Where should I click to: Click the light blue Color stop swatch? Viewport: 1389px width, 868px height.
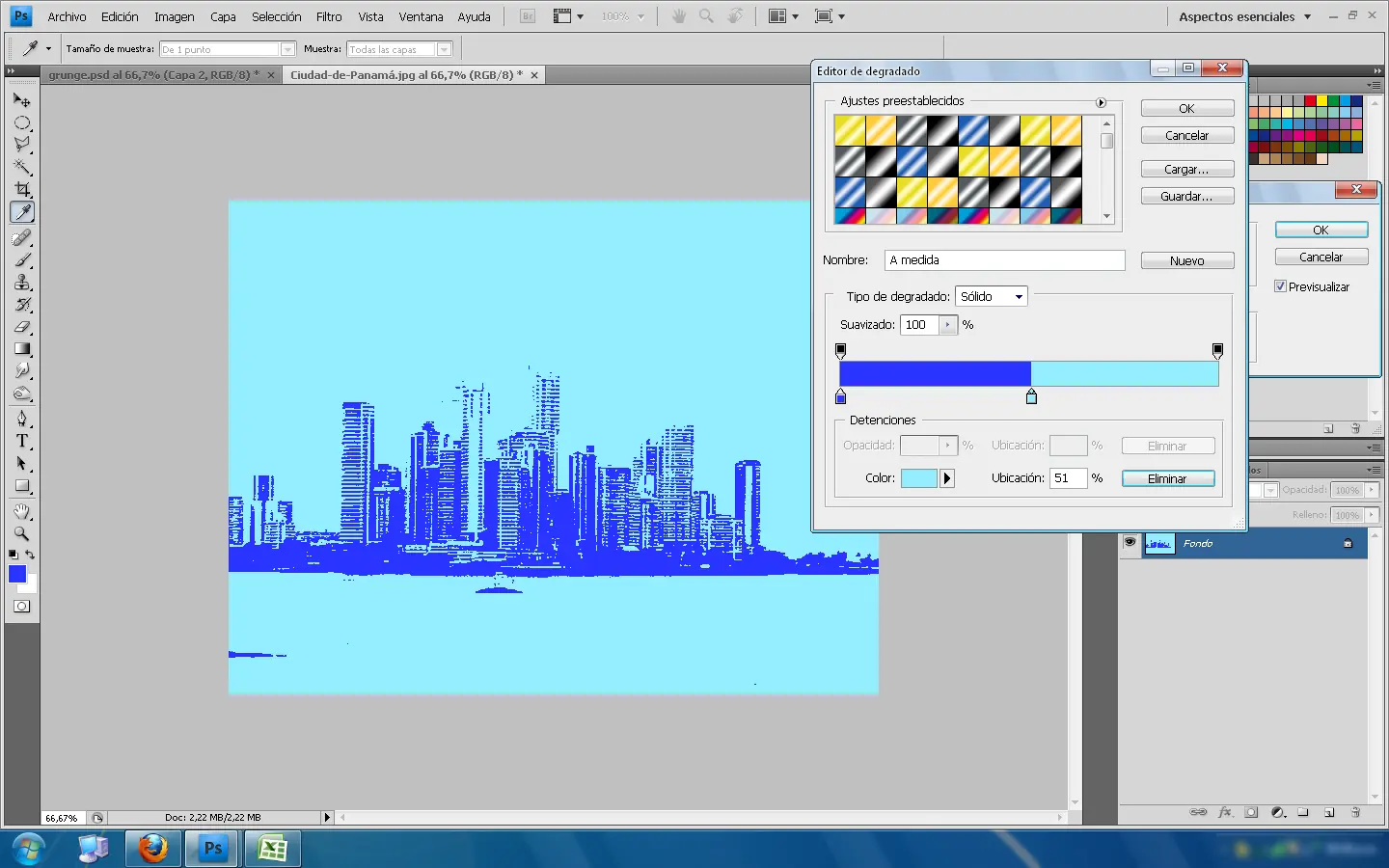tap(918, 478)
